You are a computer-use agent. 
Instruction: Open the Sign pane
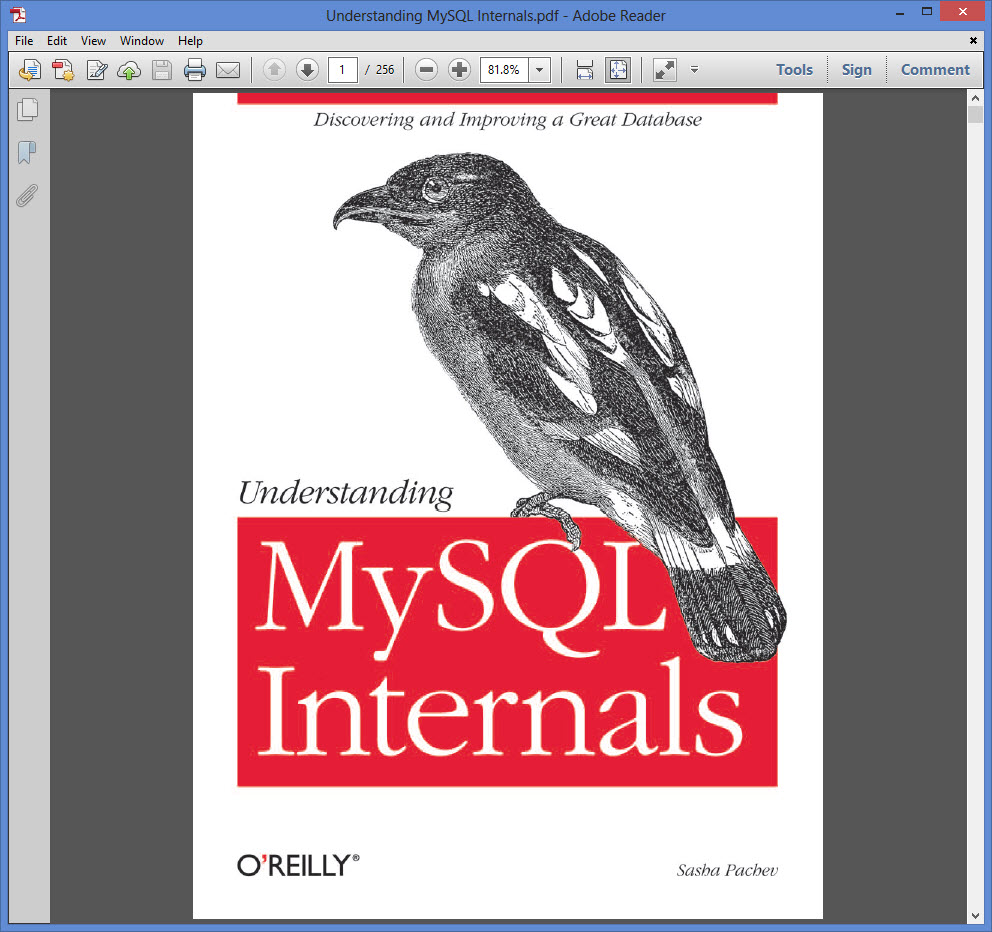(856, 70)
